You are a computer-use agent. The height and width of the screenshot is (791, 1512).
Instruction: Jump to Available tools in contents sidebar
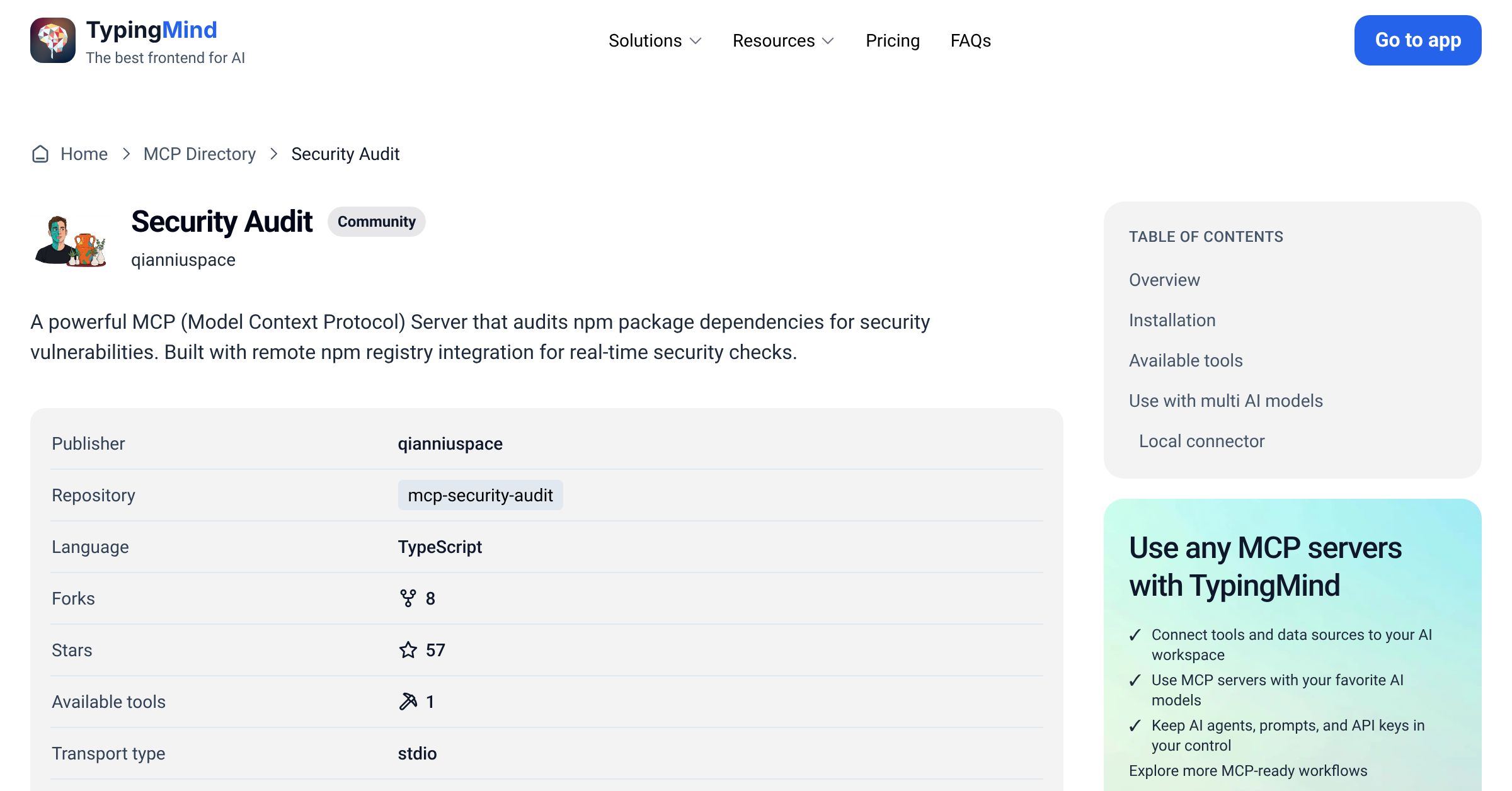point(1186,360)
